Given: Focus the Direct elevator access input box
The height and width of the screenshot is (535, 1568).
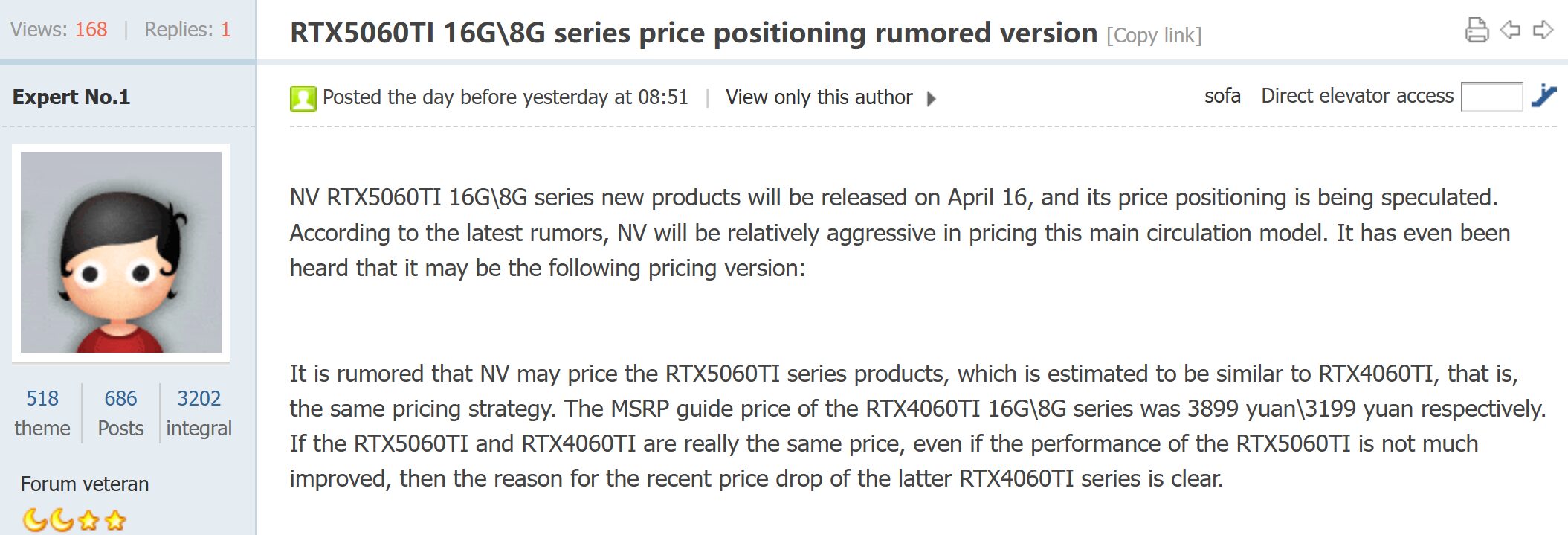Looking at the screenshot, I should coord(1491,97).
